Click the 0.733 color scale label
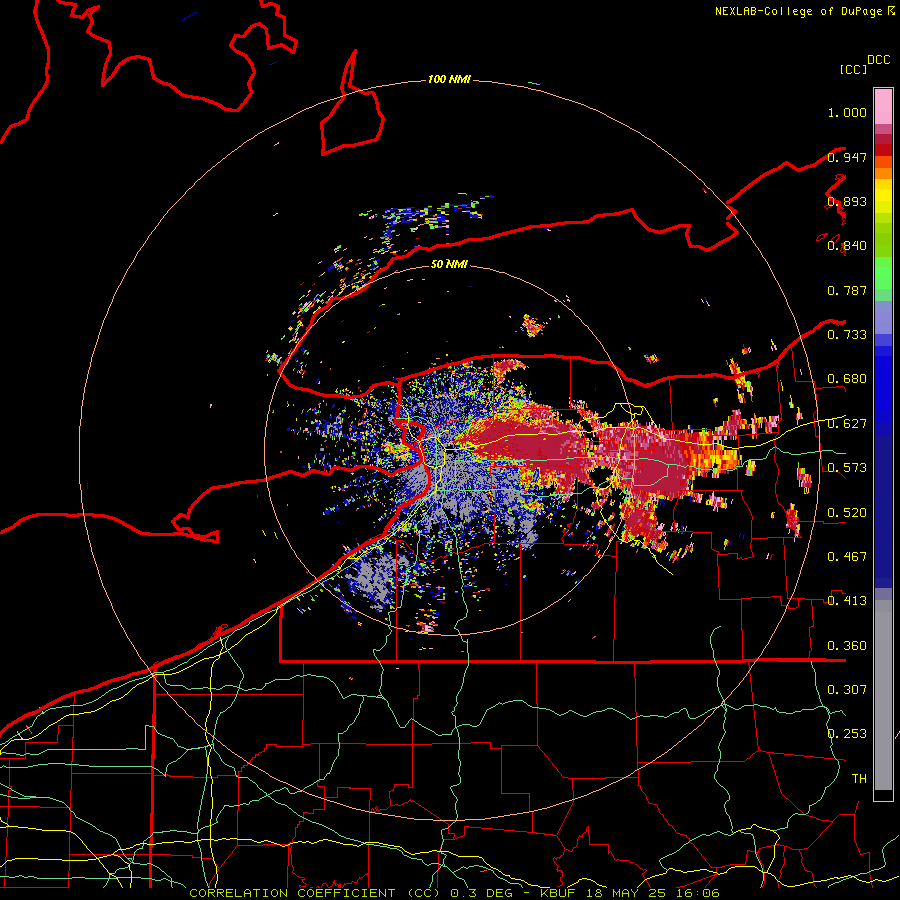Screen dimensions: 900x900 pos(847,334)
